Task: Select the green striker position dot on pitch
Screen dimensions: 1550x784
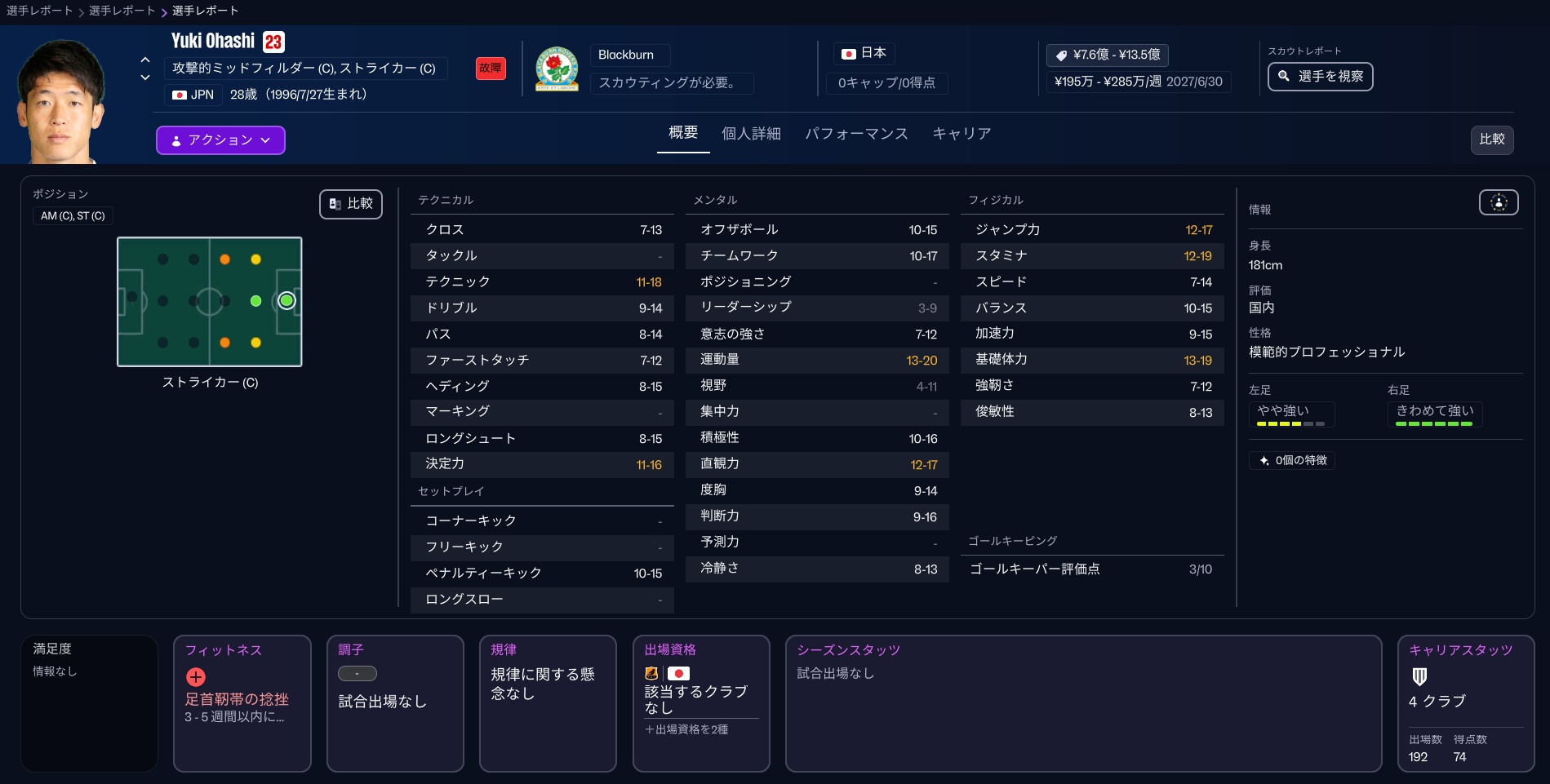Action: (286, 301)
